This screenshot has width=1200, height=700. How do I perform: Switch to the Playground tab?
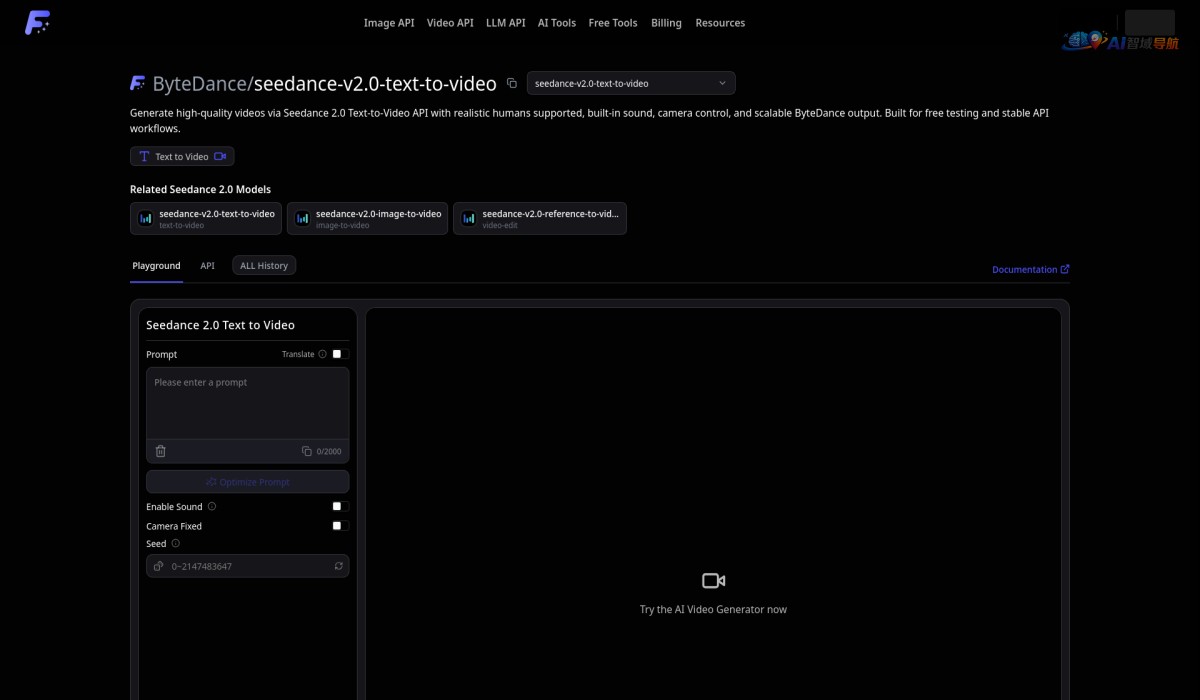tap(156, 266)
